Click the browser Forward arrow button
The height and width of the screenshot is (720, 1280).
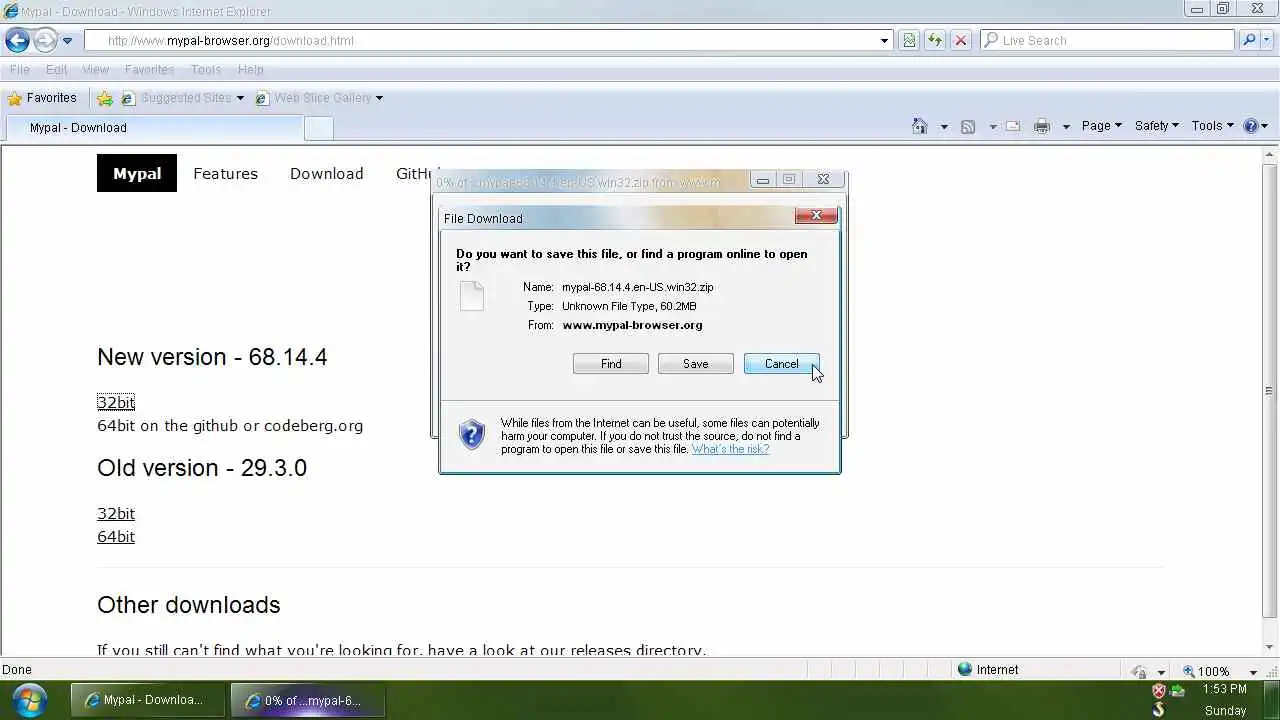coord(46,41)
